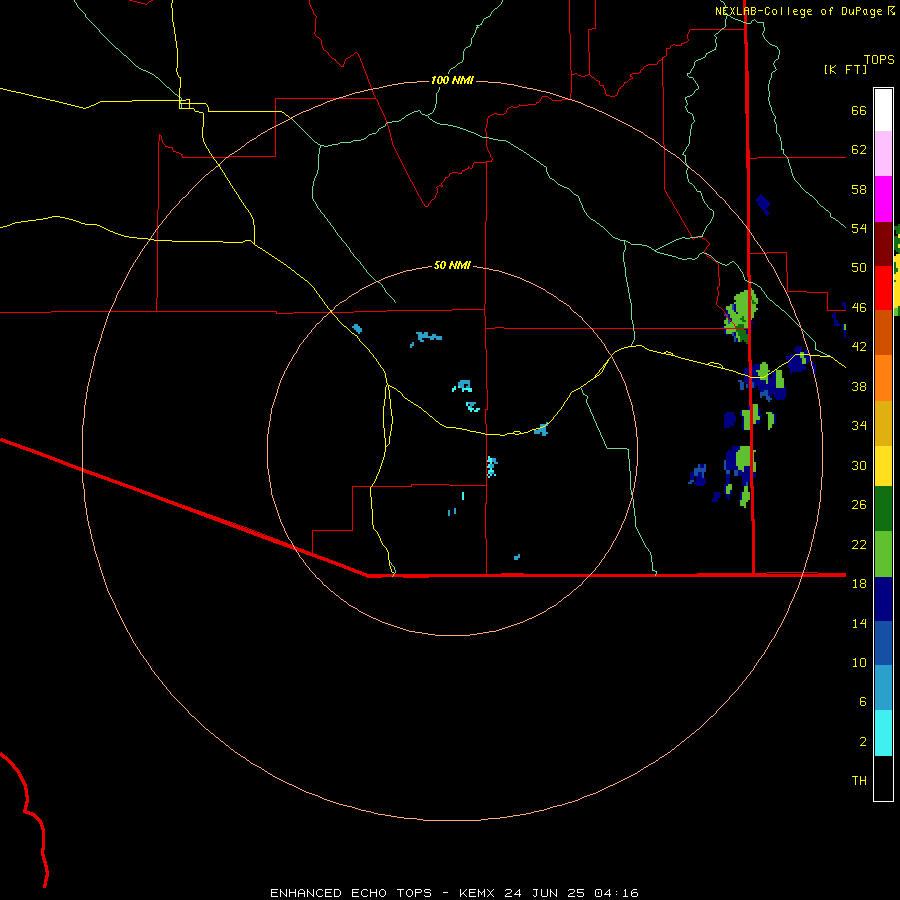Click the navy legend swatch between 14 and 18

(x=883, y=599)
